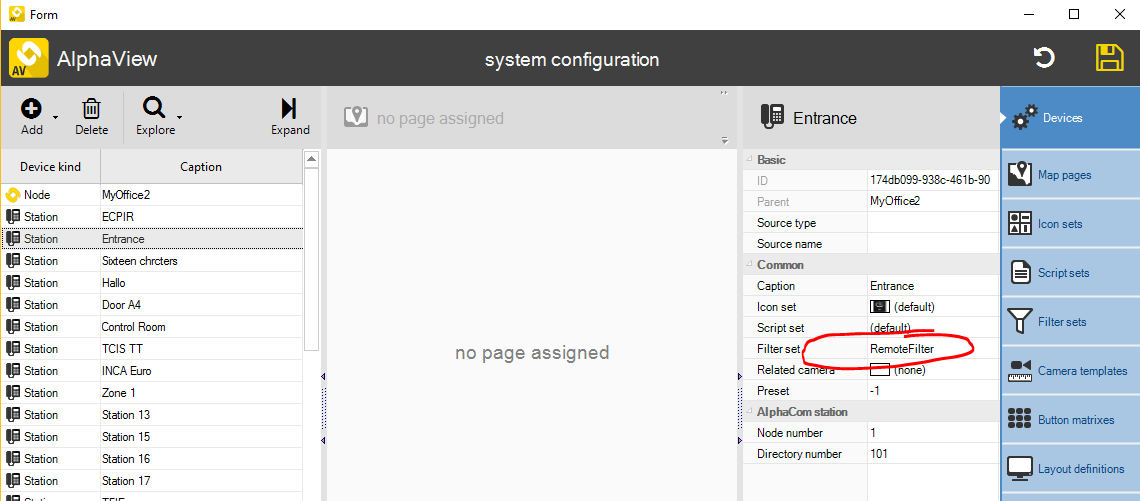Open the Icon sets section
The height and width of the screenshot is (501, 1140).
[1069, 224]
